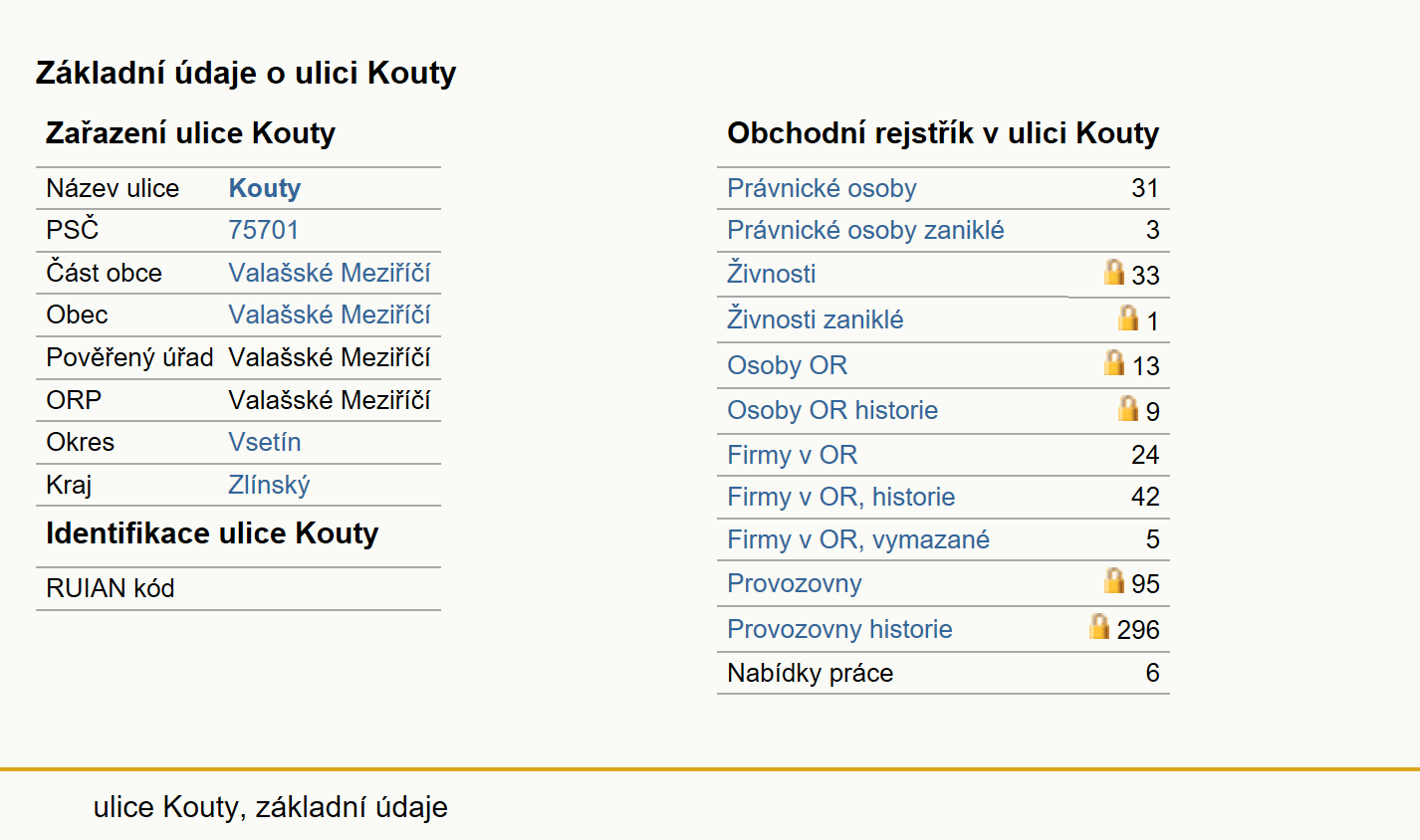Open the 75701 postal code link
1420x840 pixels.
264,230
